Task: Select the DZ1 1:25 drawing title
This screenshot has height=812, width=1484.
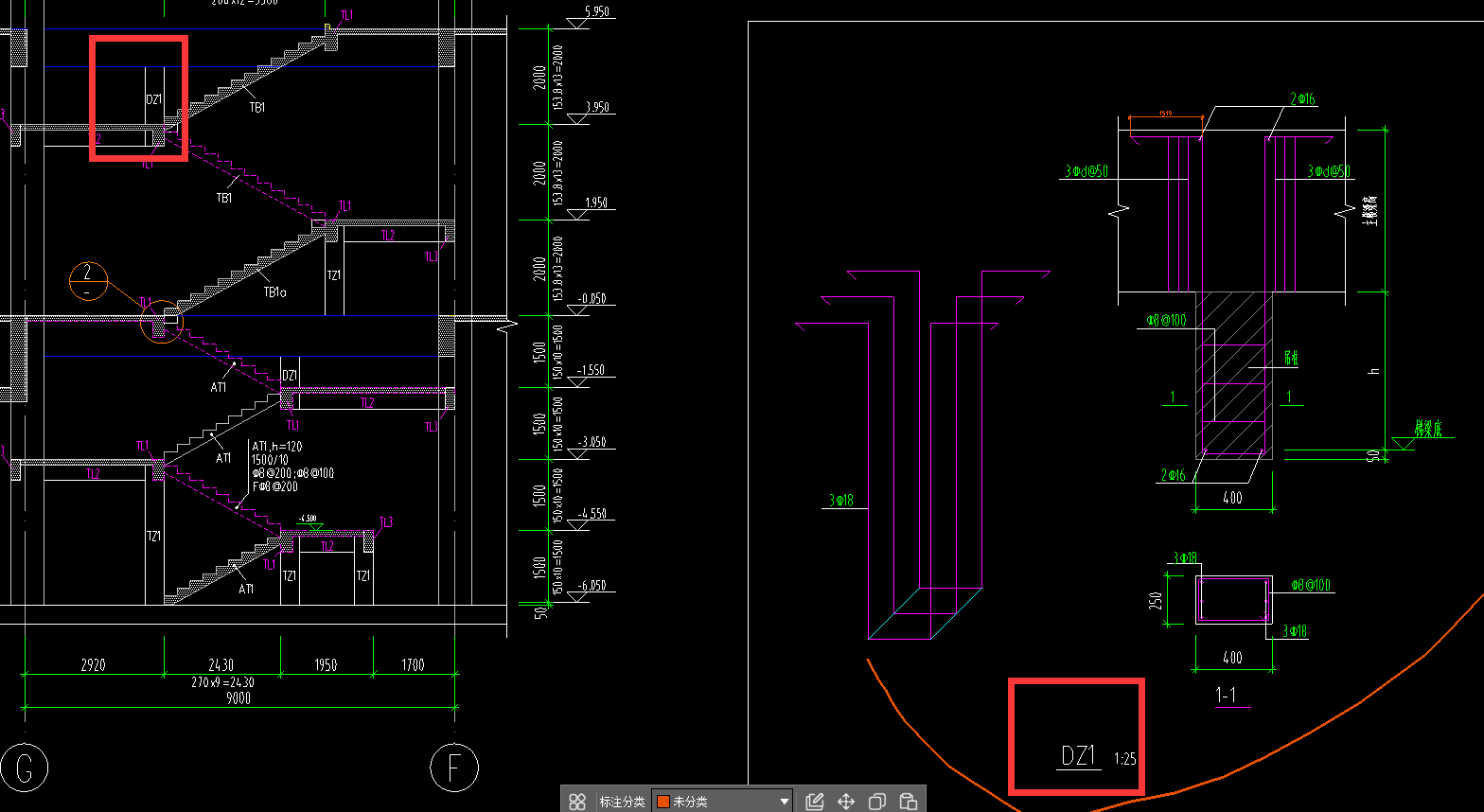Action: tap(1097, 756)
